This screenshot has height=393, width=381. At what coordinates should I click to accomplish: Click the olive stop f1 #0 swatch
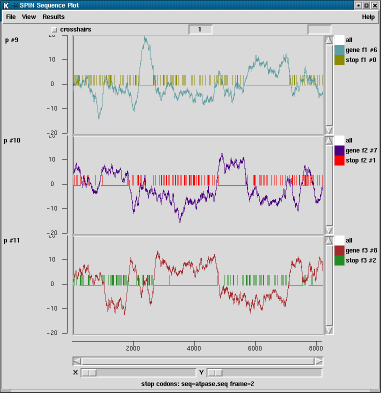[x=339, y=60]
